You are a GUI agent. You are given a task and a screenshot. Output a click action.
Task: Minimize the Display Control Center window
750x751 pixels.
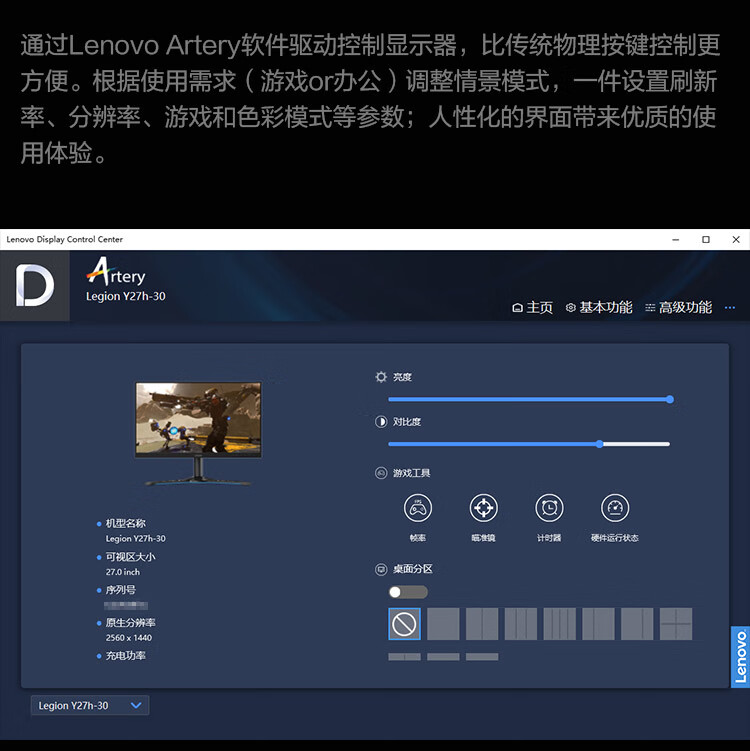675,239
